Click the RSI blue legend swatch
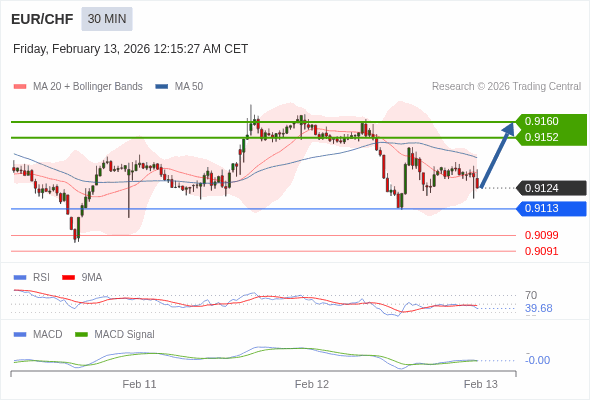 coord(20,278)
